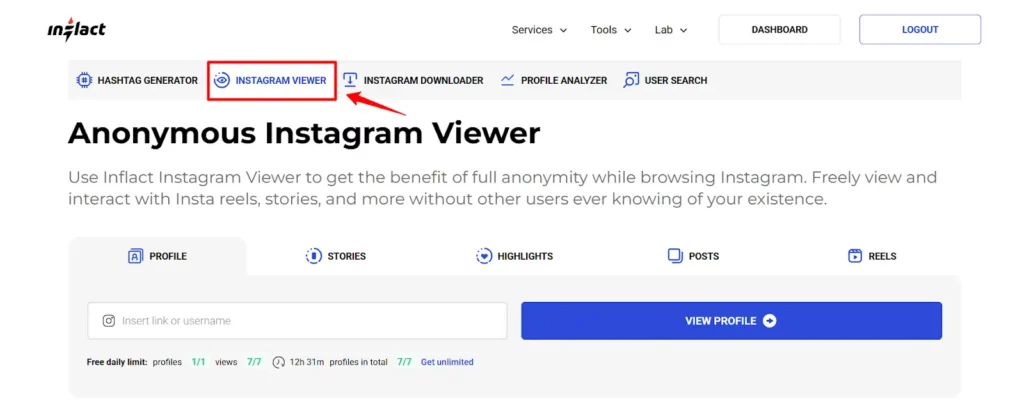The height and width of the screenshot is (410, 1024).
Task: Click the User Search magnifier icon
Action: click(x=631, y=80)
